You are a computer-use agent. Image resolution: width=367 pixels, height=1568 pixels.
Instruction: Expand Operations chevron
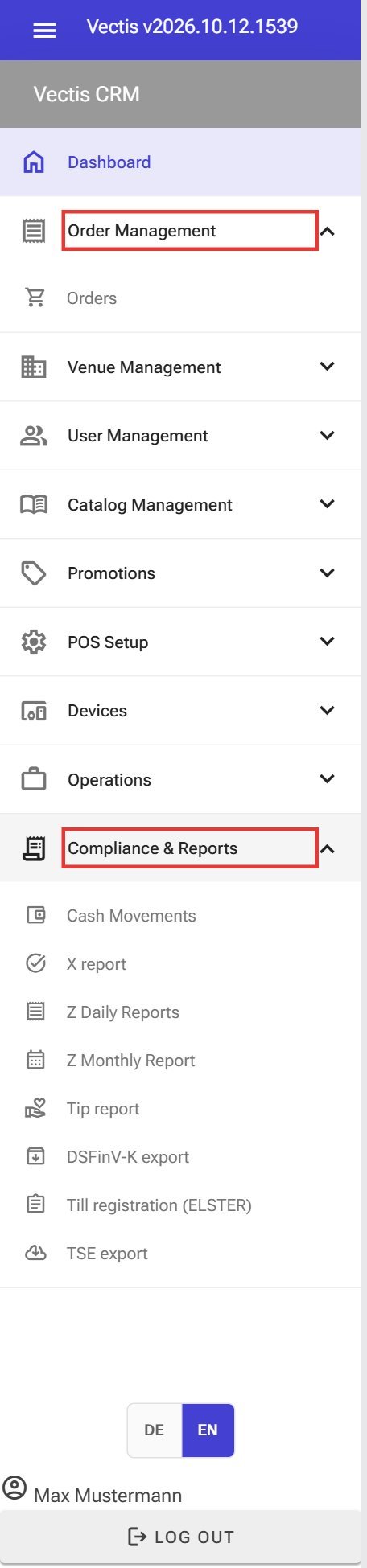point(327,779)
